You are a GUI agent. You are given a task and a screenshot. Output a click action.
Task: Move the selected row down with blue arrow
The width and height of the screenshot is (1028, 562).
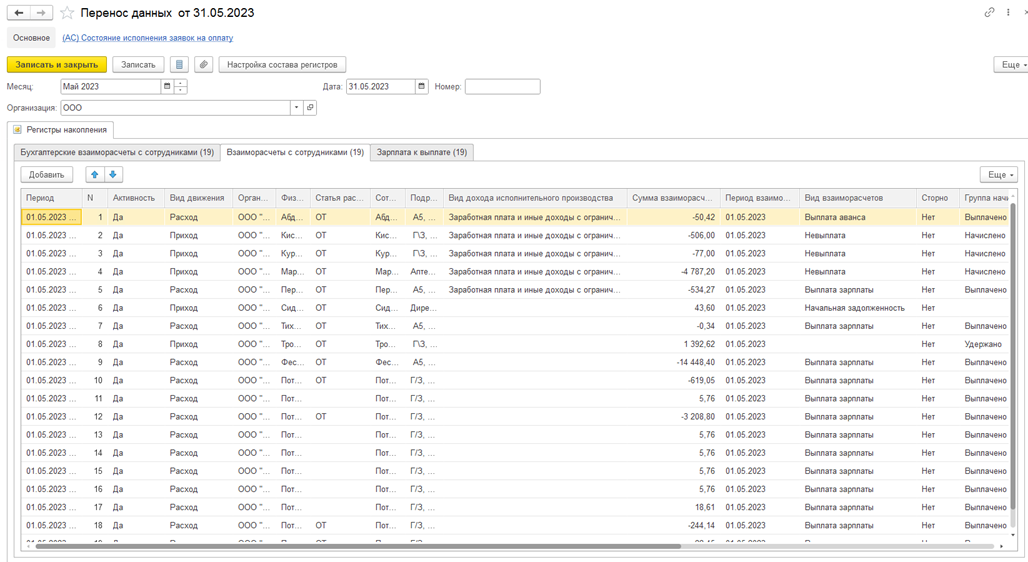coord(113,174)
